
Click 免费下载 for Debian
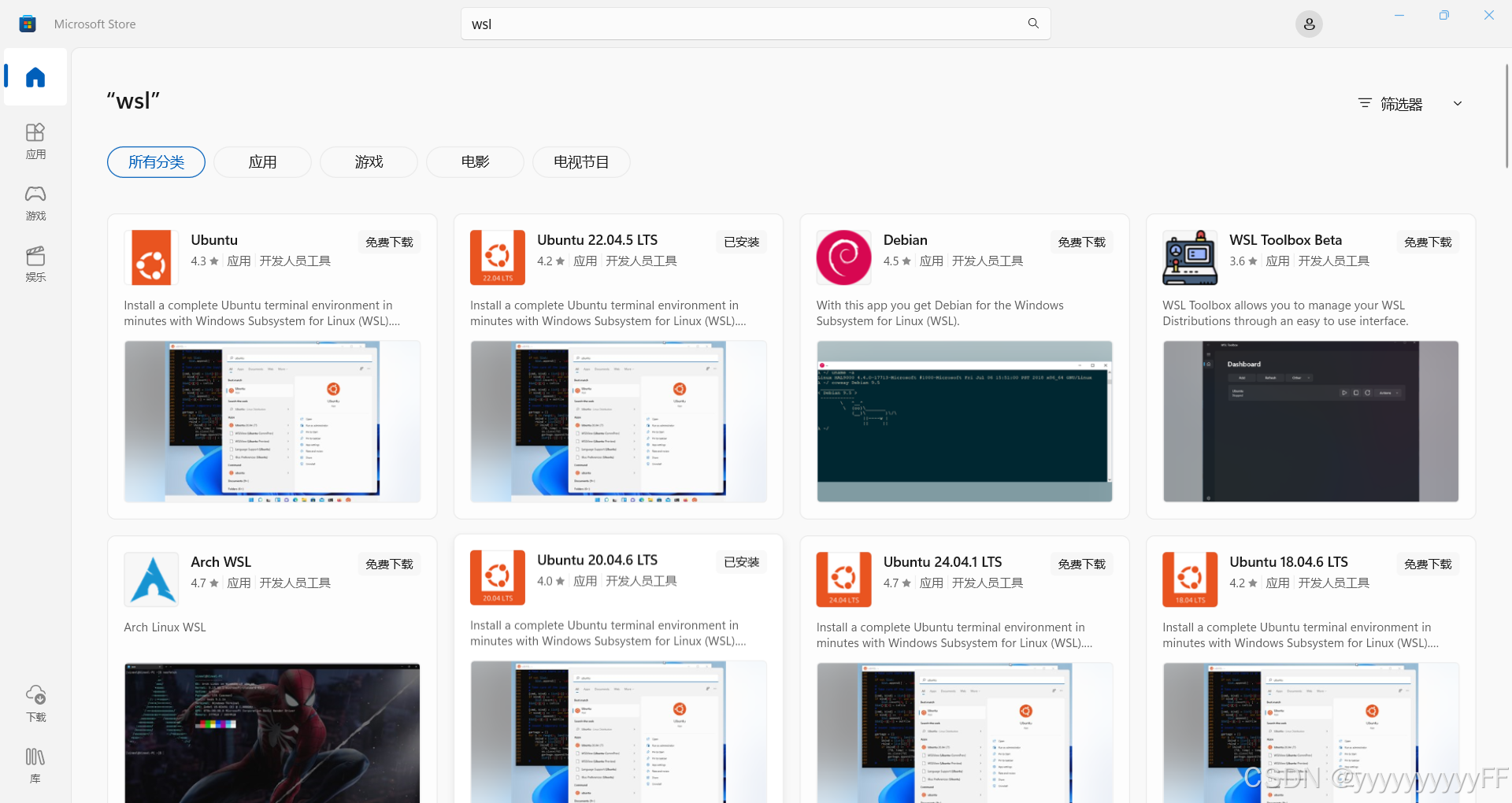point(1081,242)
